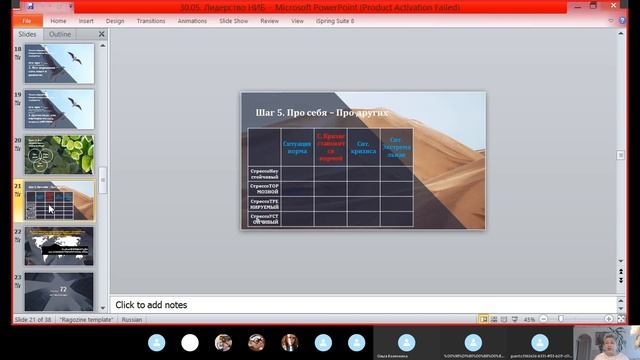The height and width of the screenshot is (360, 640).
Task: Click animation star icon beside slide 22
Action: point(18,240)
